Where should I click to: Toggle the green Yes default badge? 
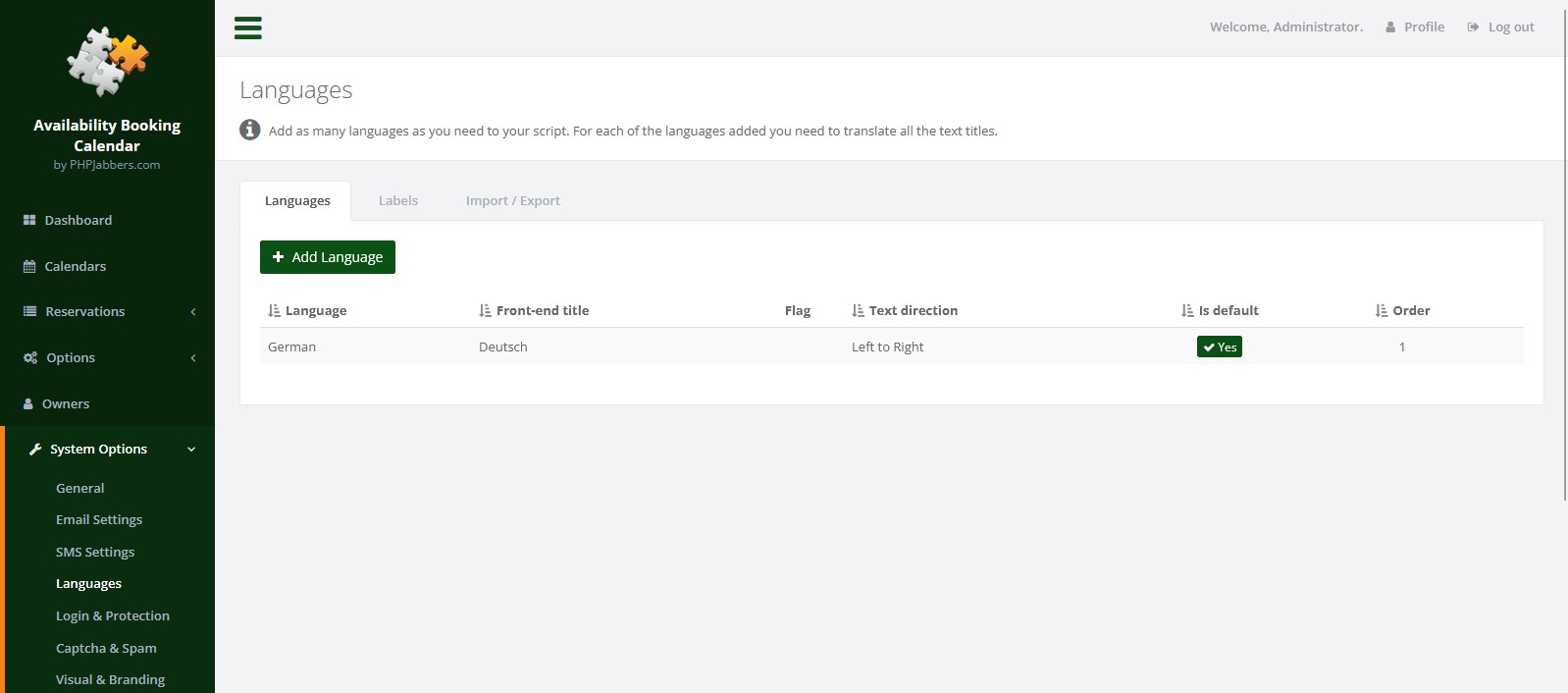(1219, 346)
